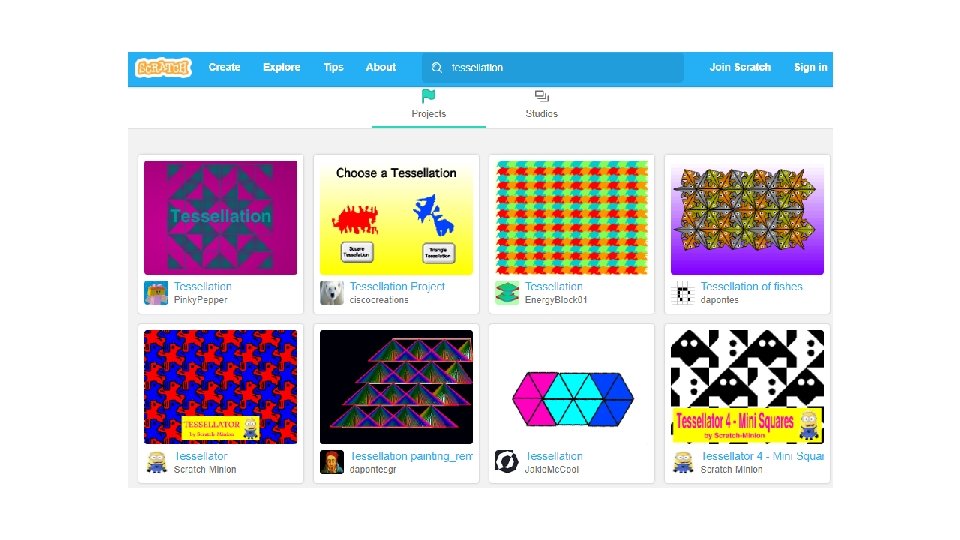
Task: Open Scratch Minion avatar beside Tessellator
Action: tap(156, 462)
